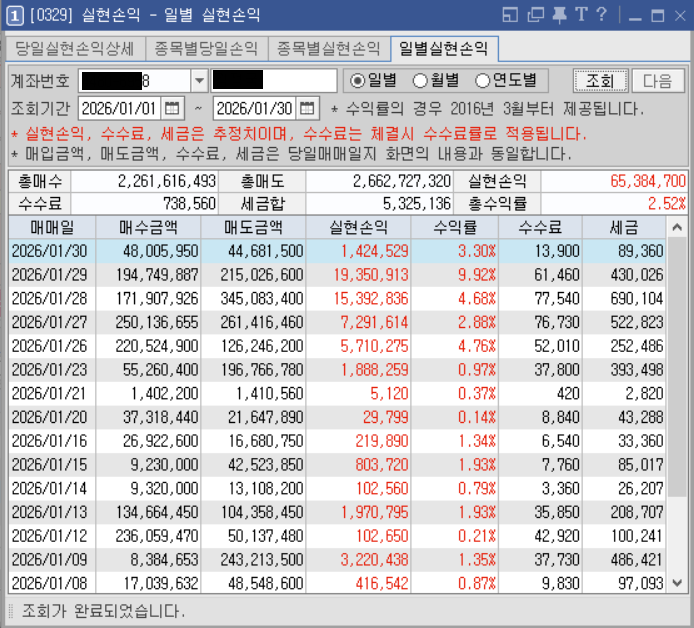Click realized profit 29,799 cell
The image size is (694, 628).
[385, 417]
